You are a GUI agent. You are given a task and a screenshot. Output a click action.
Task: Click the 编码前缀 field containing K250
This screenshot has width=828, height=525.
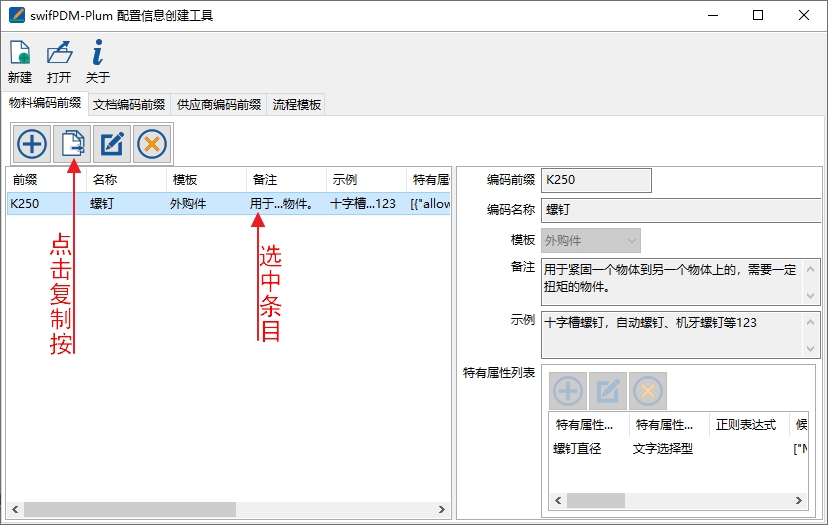point(596,180)
